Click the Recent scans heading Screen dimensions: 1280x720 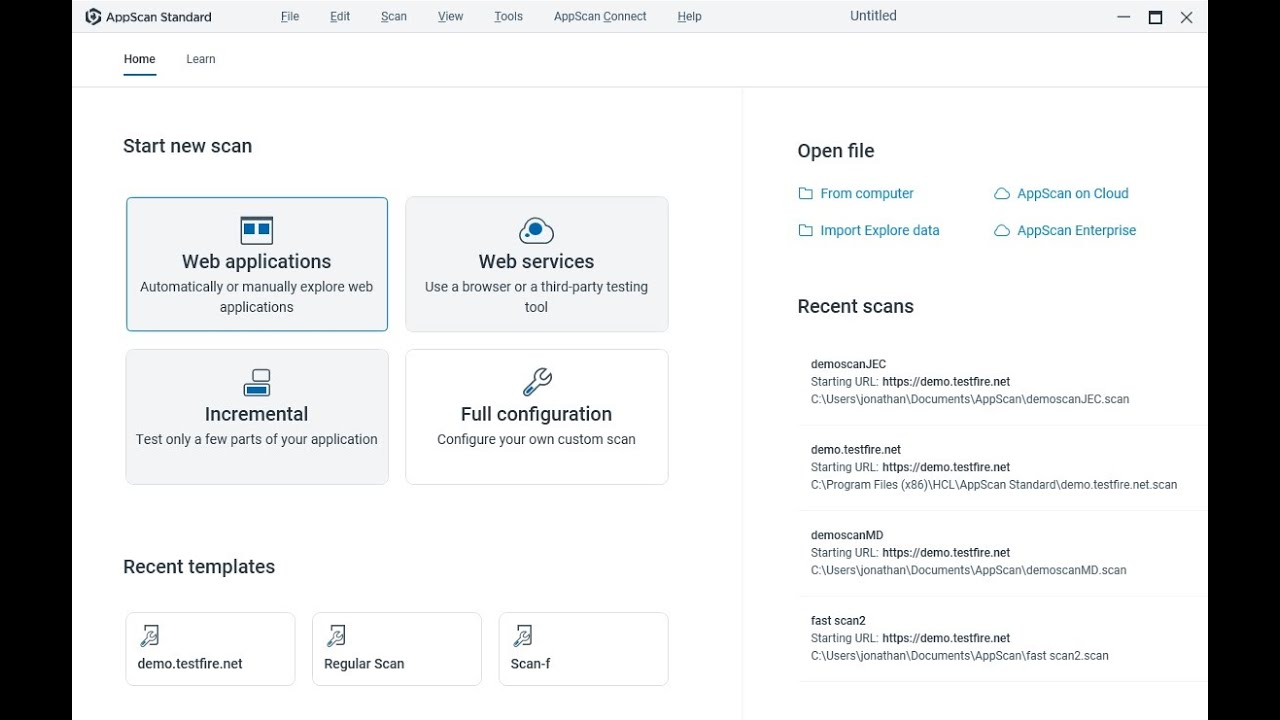[856, 307]
